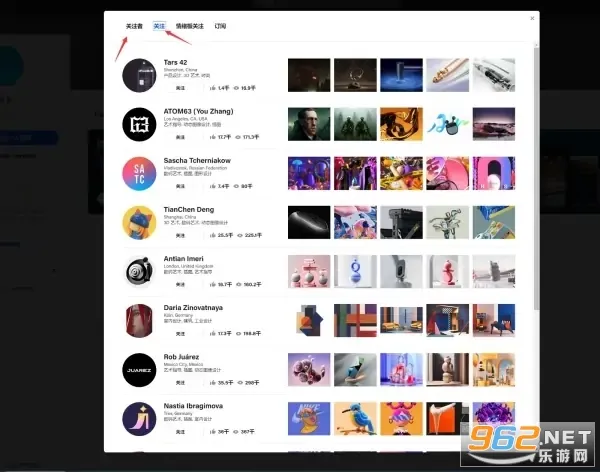Open the first project thumbnail in ATOM63's row

click(x=308, y=125)
